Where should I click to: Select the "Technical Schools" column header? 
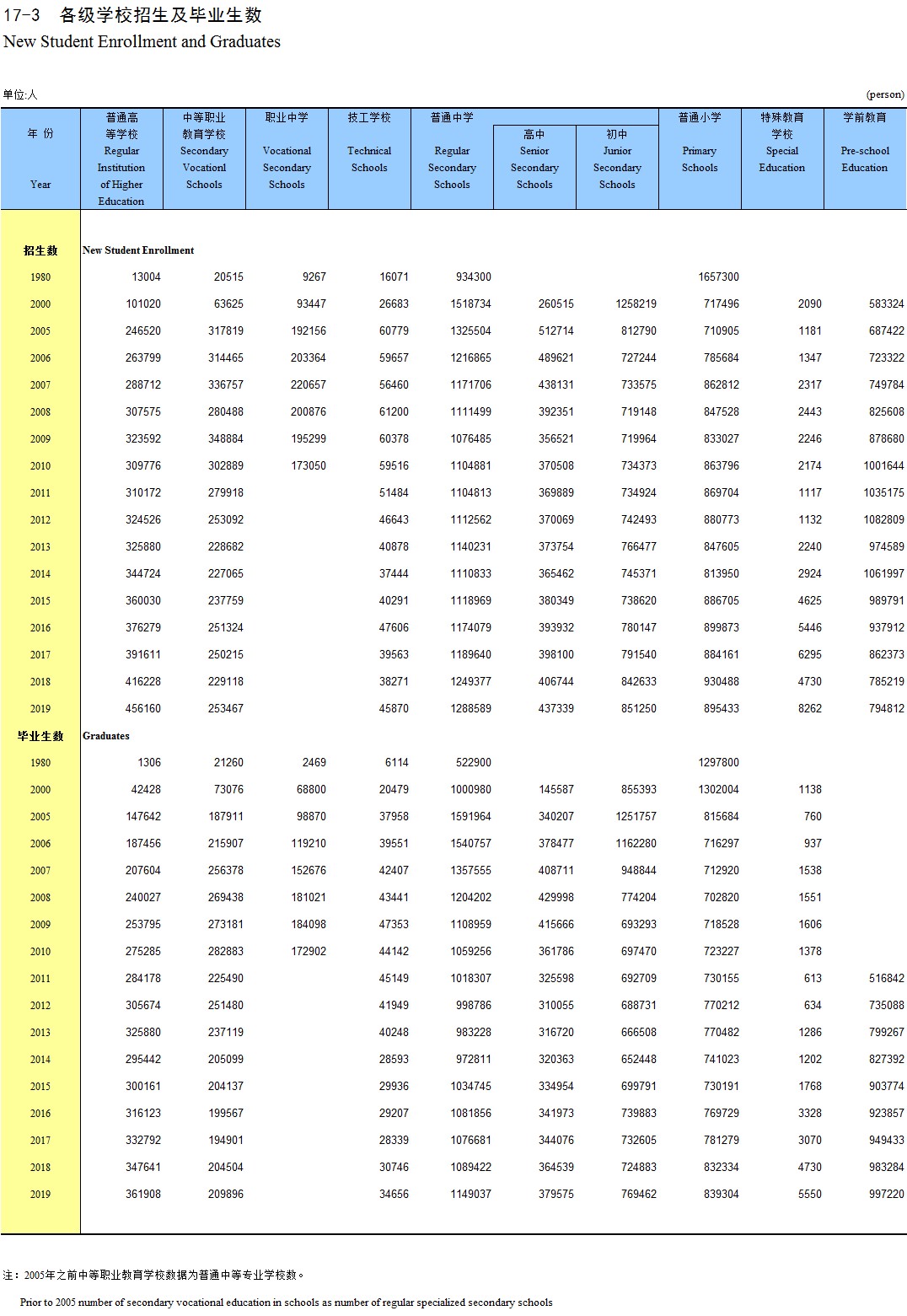369,158
